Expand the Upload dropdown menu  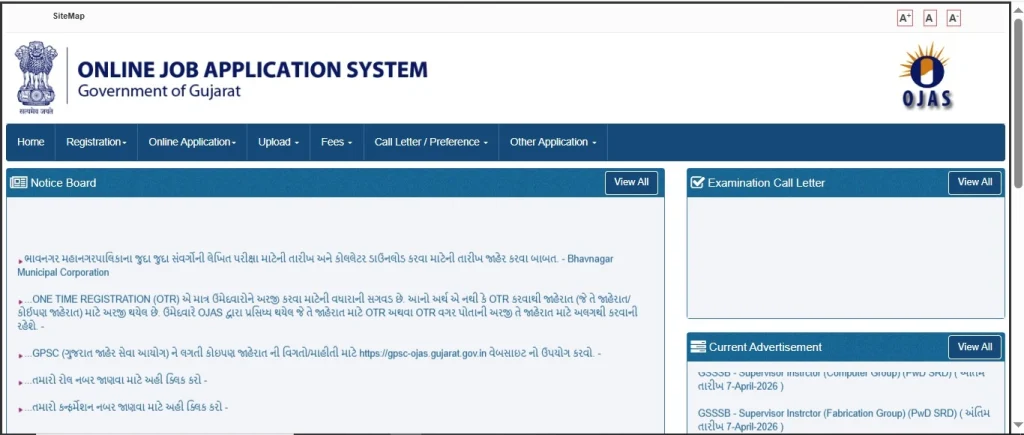point(278,142)
